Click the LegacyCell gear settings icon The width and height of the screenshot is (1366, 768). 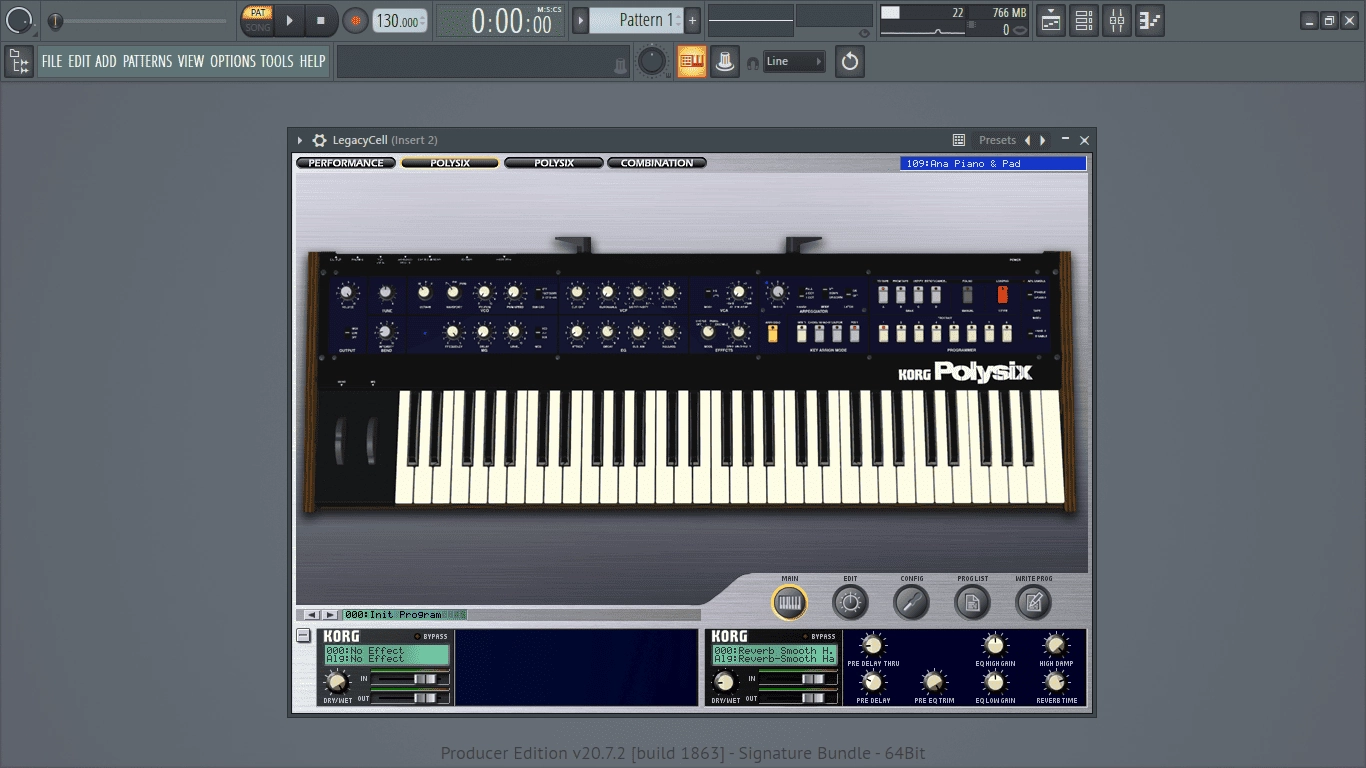point(319,140)
